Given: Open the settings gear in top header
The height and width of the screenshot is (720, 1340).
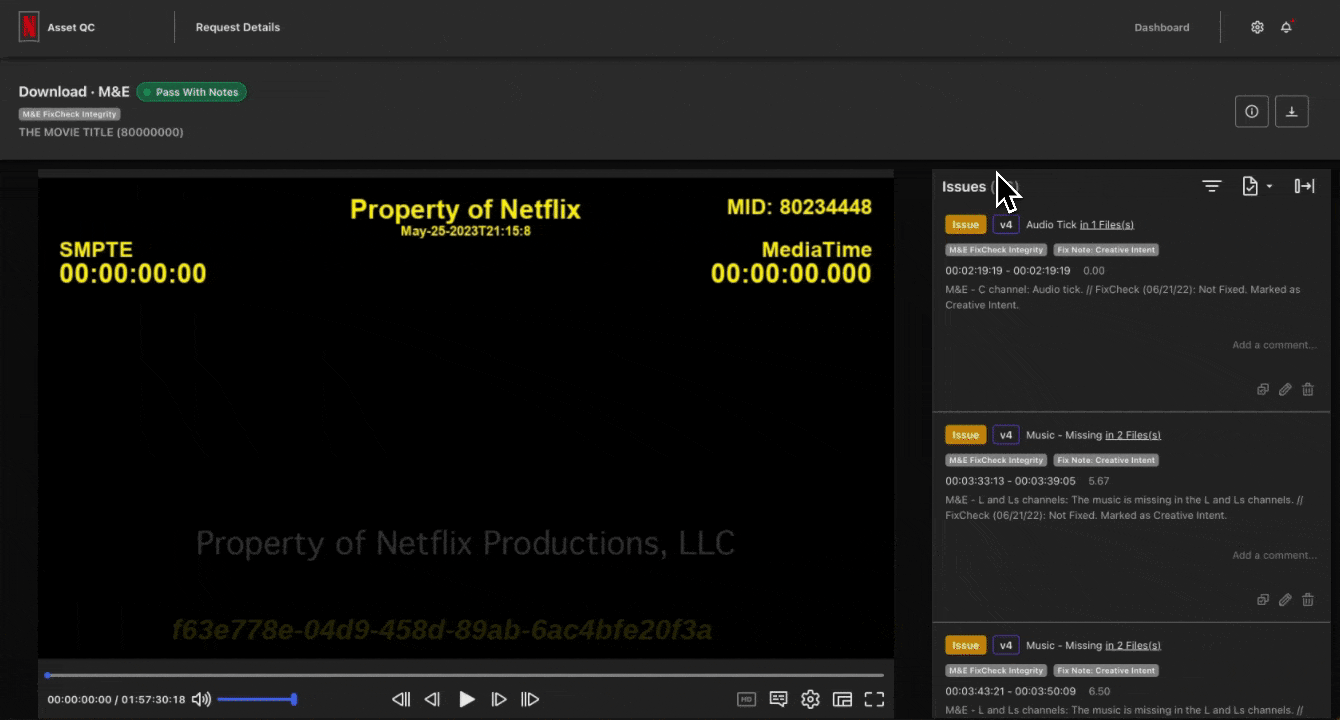Looking at the screenshot, I should [1257, 27].
